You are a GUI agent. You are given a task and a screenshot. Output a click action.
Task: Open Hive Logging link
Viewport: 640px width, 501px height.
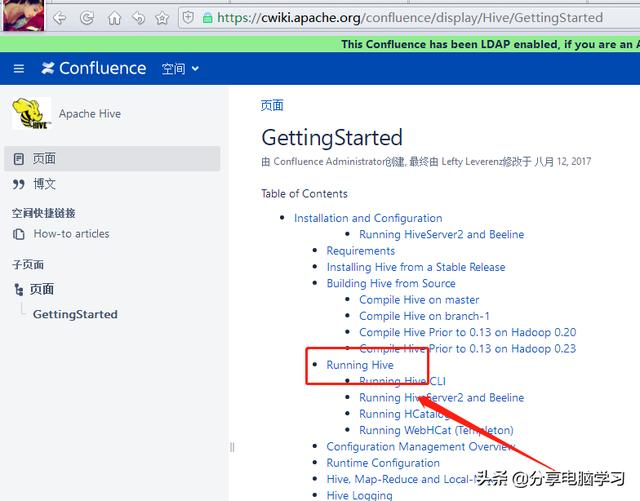360,495
